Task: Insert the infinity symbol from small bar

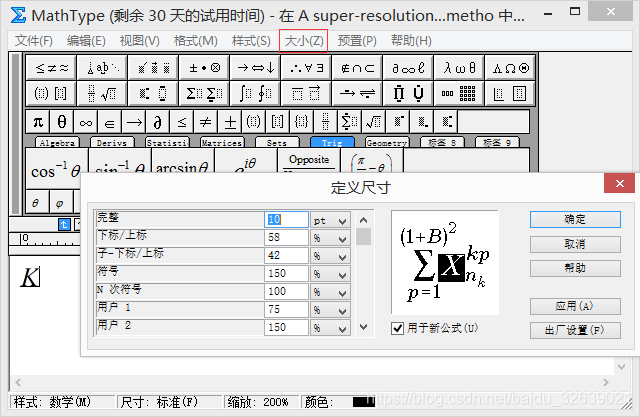Action: 86,122
